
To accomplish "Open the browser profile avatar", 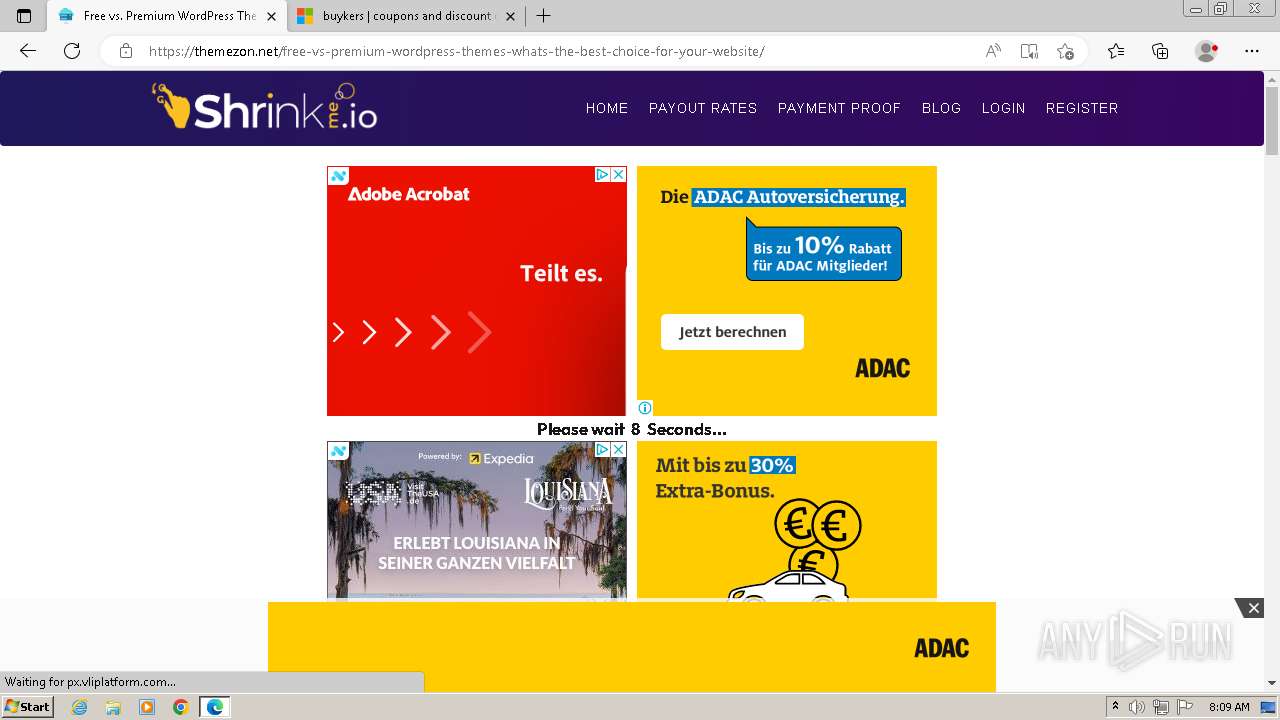I will (1207, 51).
